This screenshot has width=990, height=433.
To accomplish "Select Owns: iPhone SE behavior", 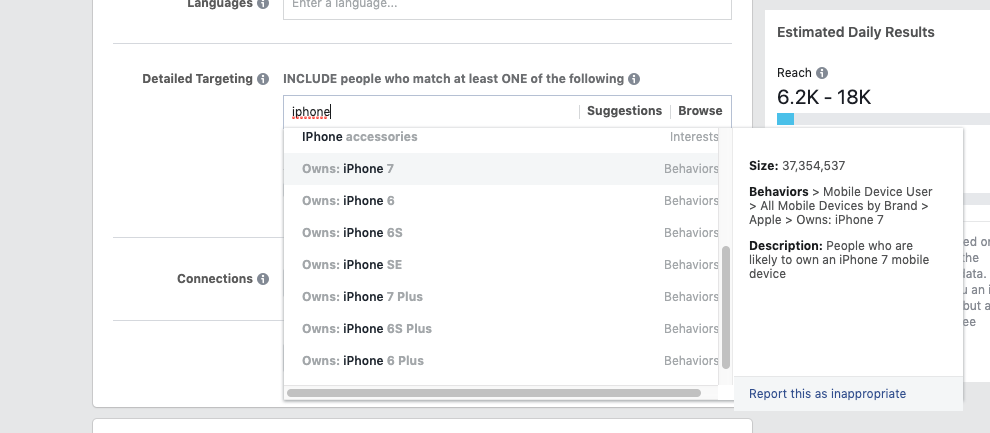I will 501,265.
